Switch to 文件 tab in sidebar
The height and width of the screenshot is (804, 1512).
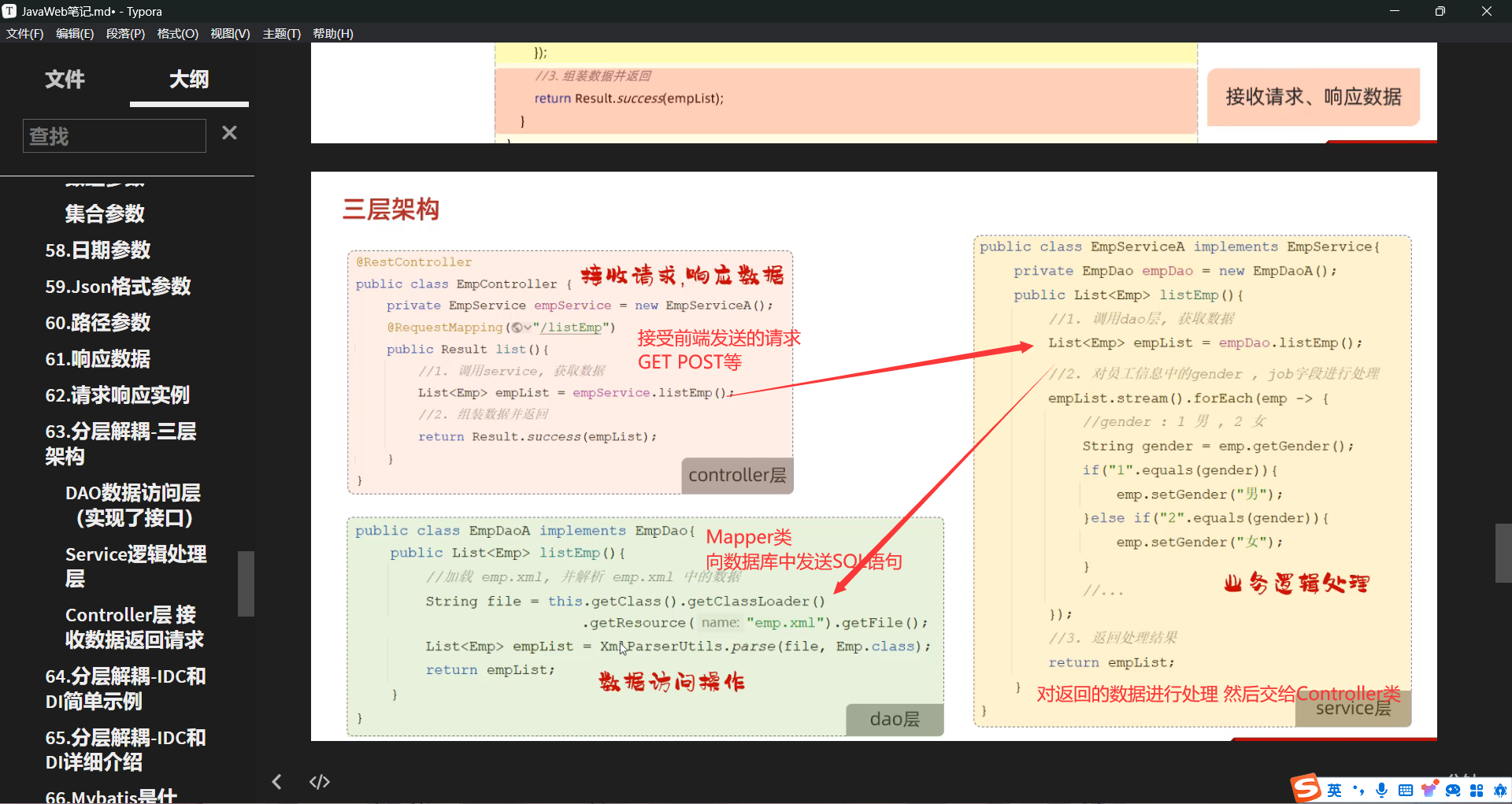pyautogui.click(x=65, y=80)
